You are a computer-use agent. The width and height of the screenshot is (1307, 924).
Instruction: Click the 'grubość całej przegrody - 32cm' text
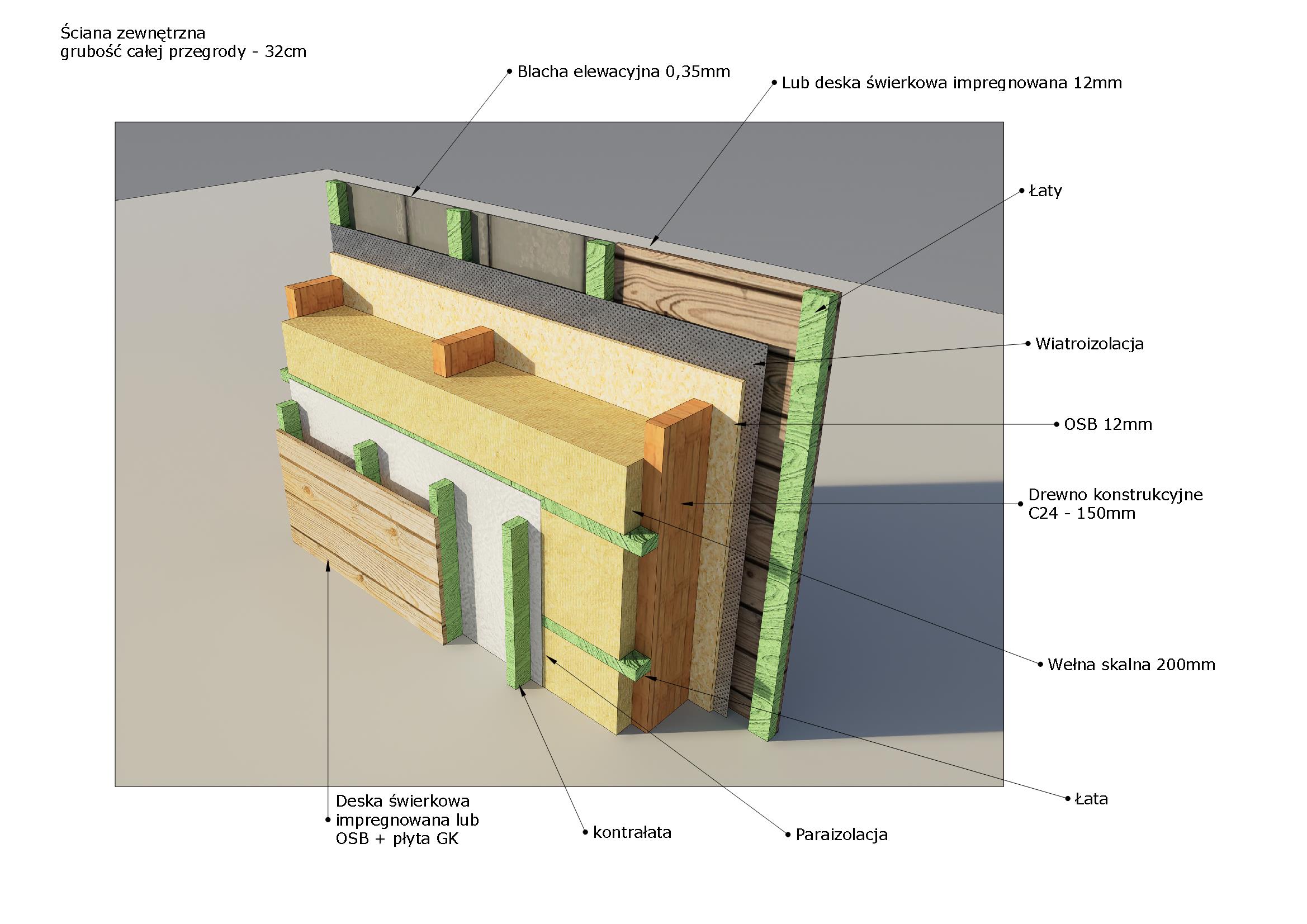[x=183, y=52]
